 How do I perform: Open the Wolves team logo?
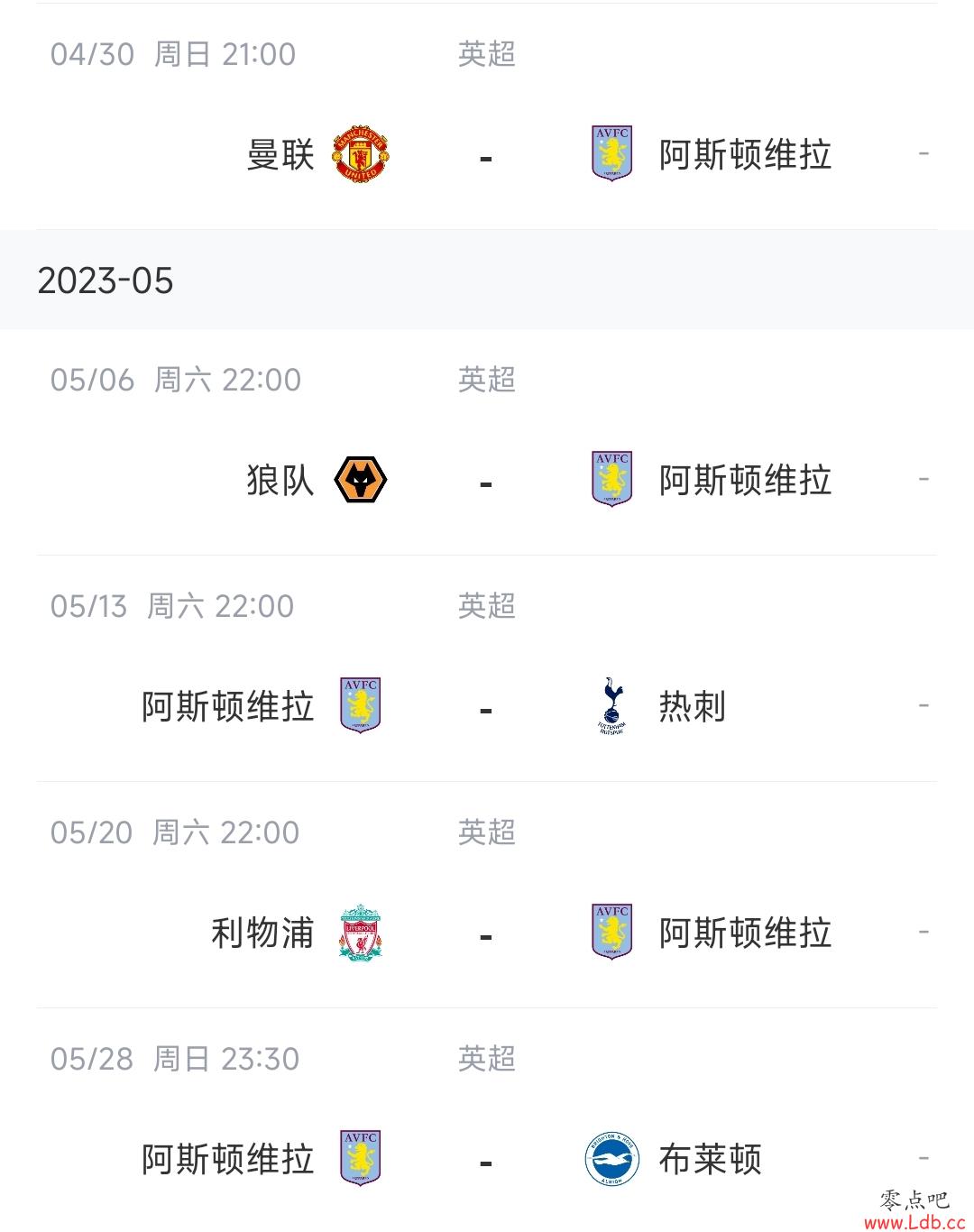[361, 480]
